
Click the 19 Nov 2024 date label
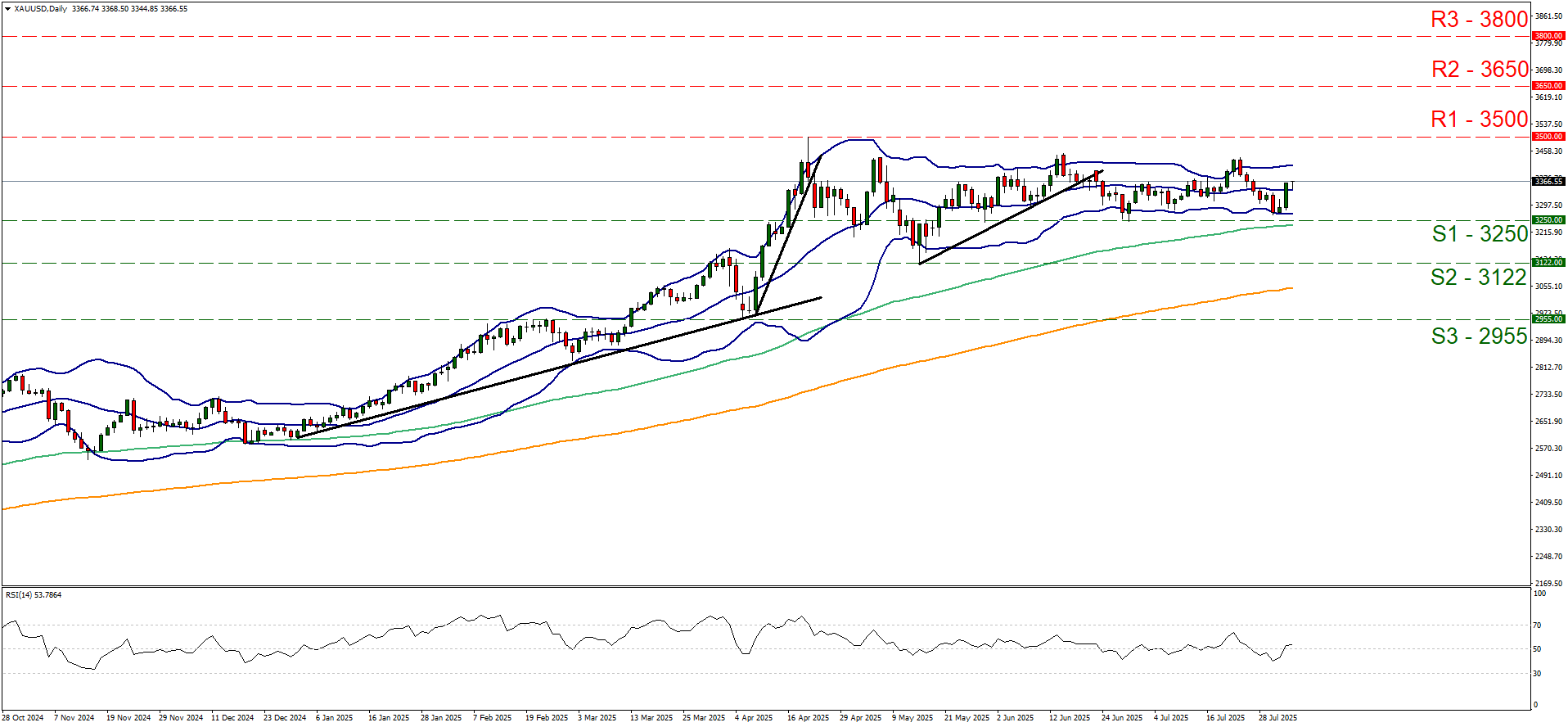[x=128, y=718]
